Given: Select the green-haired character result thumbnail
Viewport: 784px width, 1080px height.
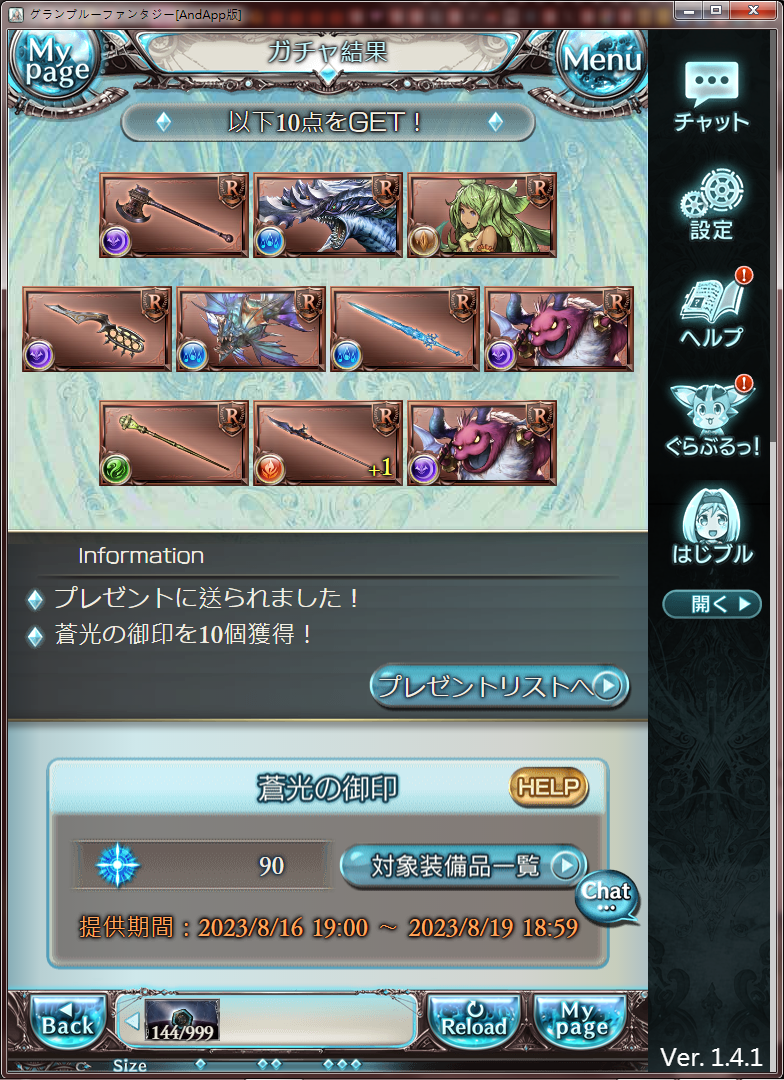Looking at the screenshot, I should pos(482,215).
